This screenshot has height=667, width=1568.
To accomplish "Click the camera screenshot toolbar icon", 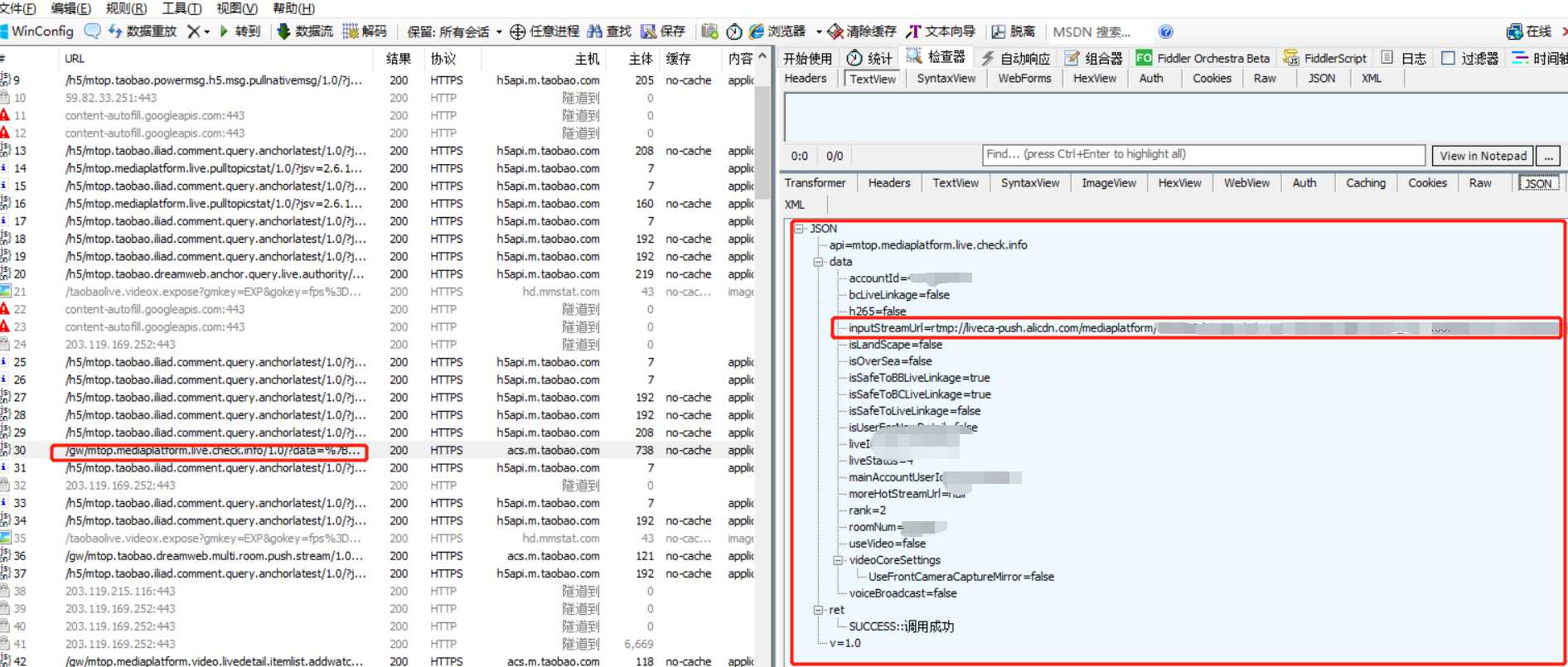I will coord(709,31).
